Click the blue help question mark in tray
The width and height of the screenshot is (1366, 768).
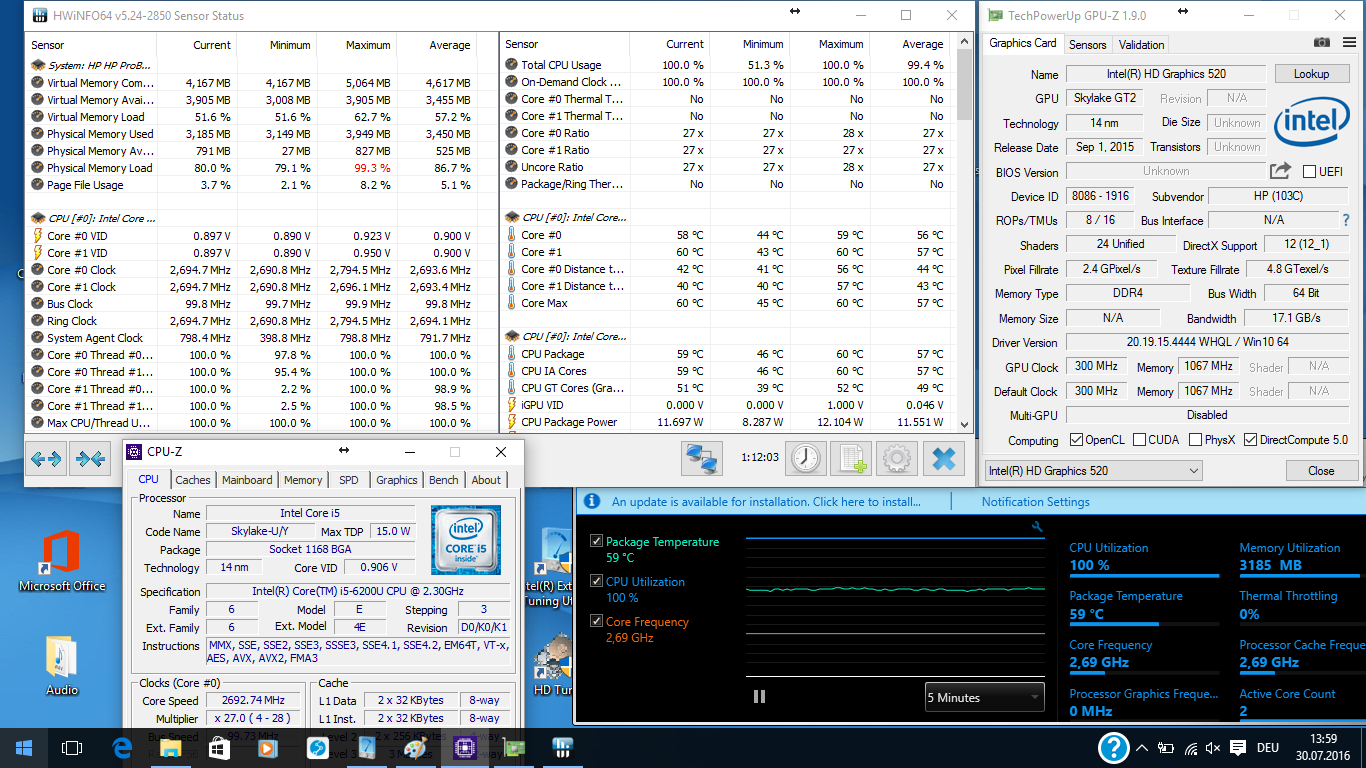click(1113, 748)
